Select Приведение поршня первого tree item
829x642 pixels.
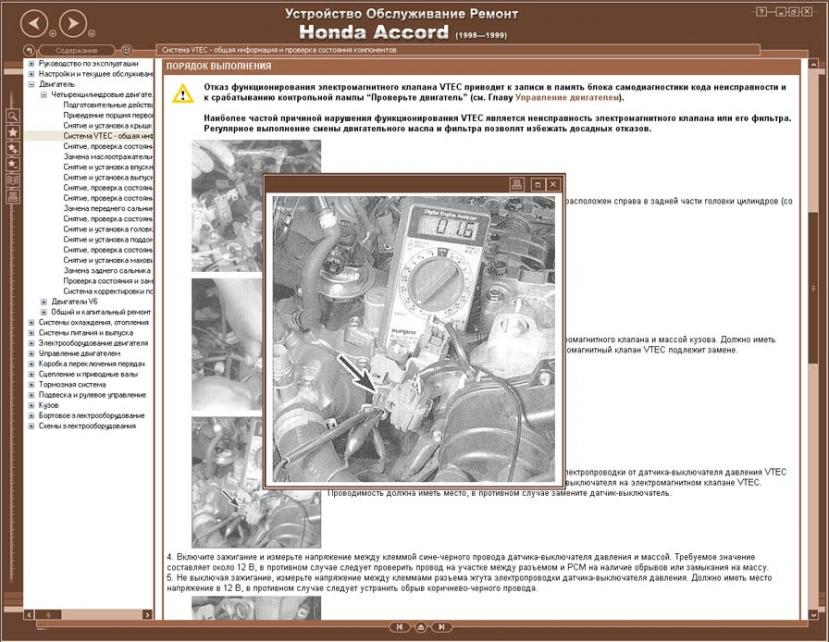[x=108, y=115]
